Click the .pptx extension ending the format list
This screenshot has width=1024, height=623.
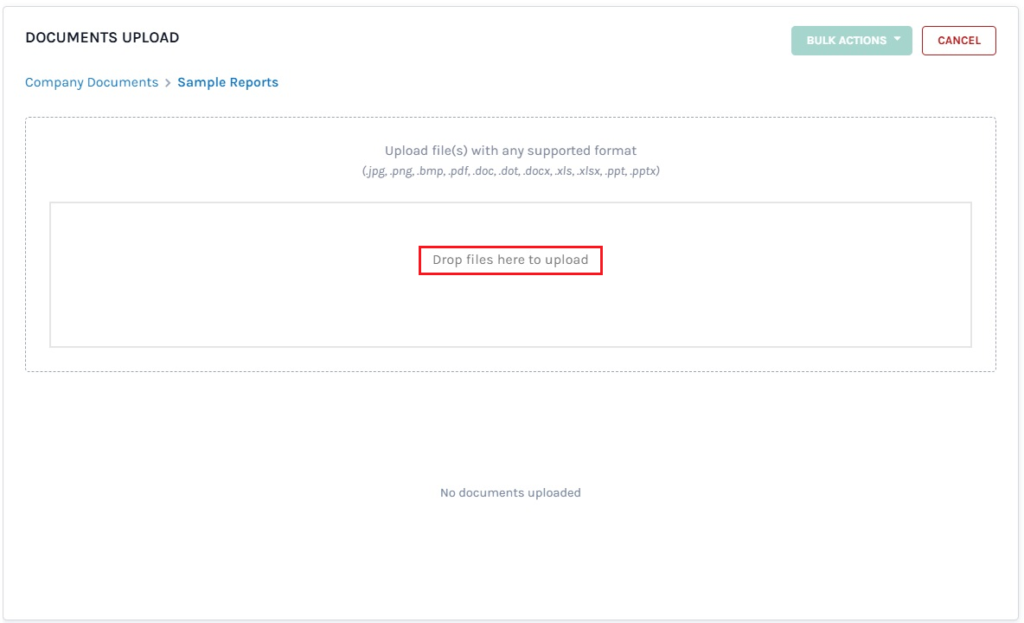(645, 171)
